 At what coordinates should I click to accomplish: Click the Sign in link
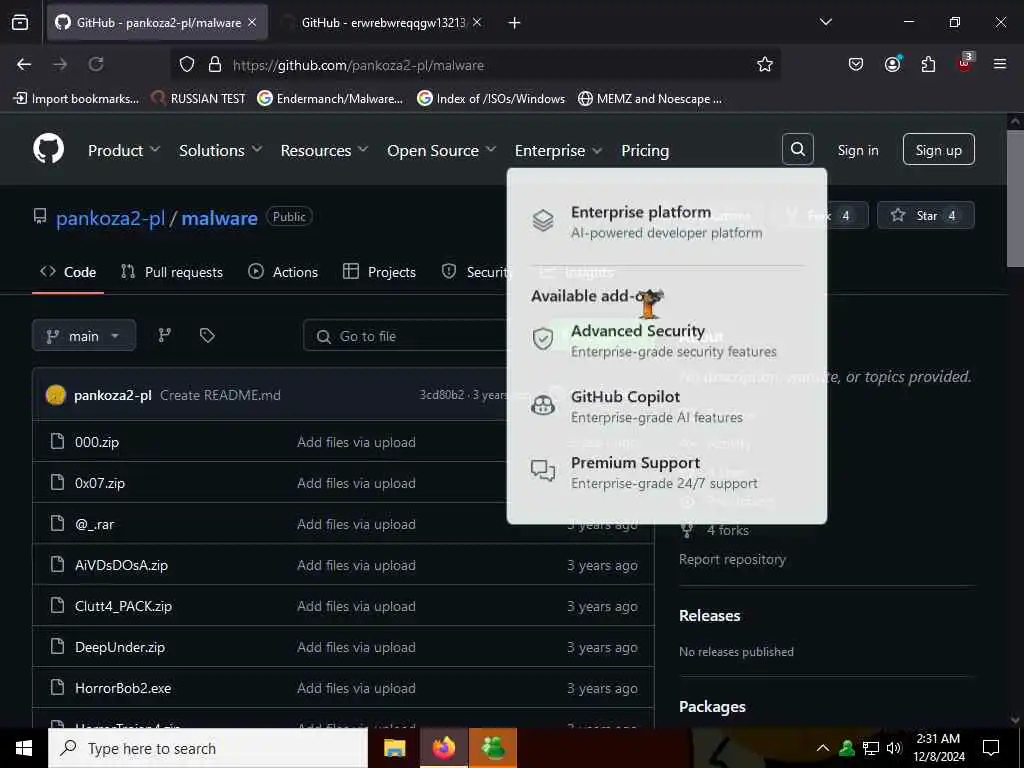coord(857,150)
